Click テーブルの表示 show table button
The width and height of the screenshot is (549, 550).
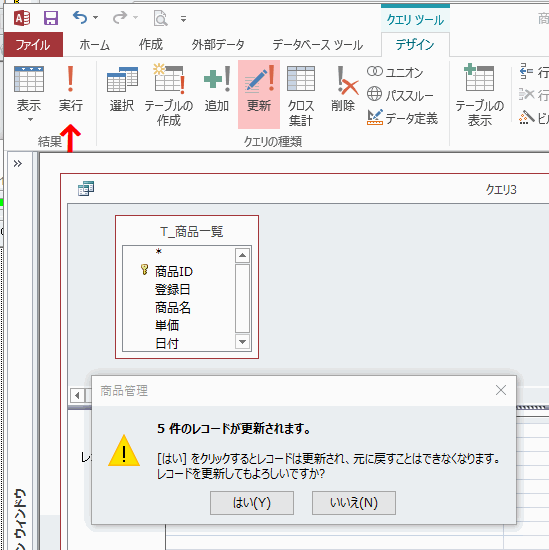480,95
